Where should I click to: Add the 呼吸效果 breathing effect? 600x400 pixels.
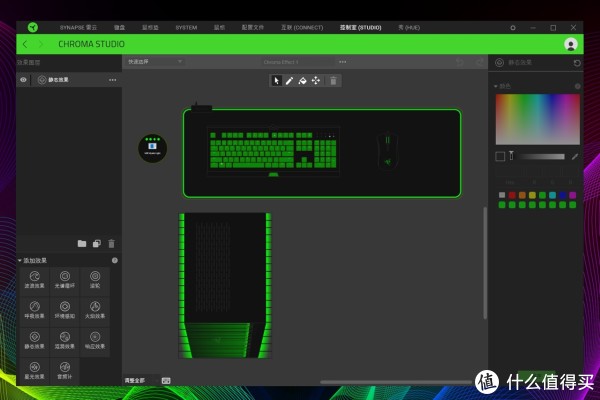click(34, 310)
